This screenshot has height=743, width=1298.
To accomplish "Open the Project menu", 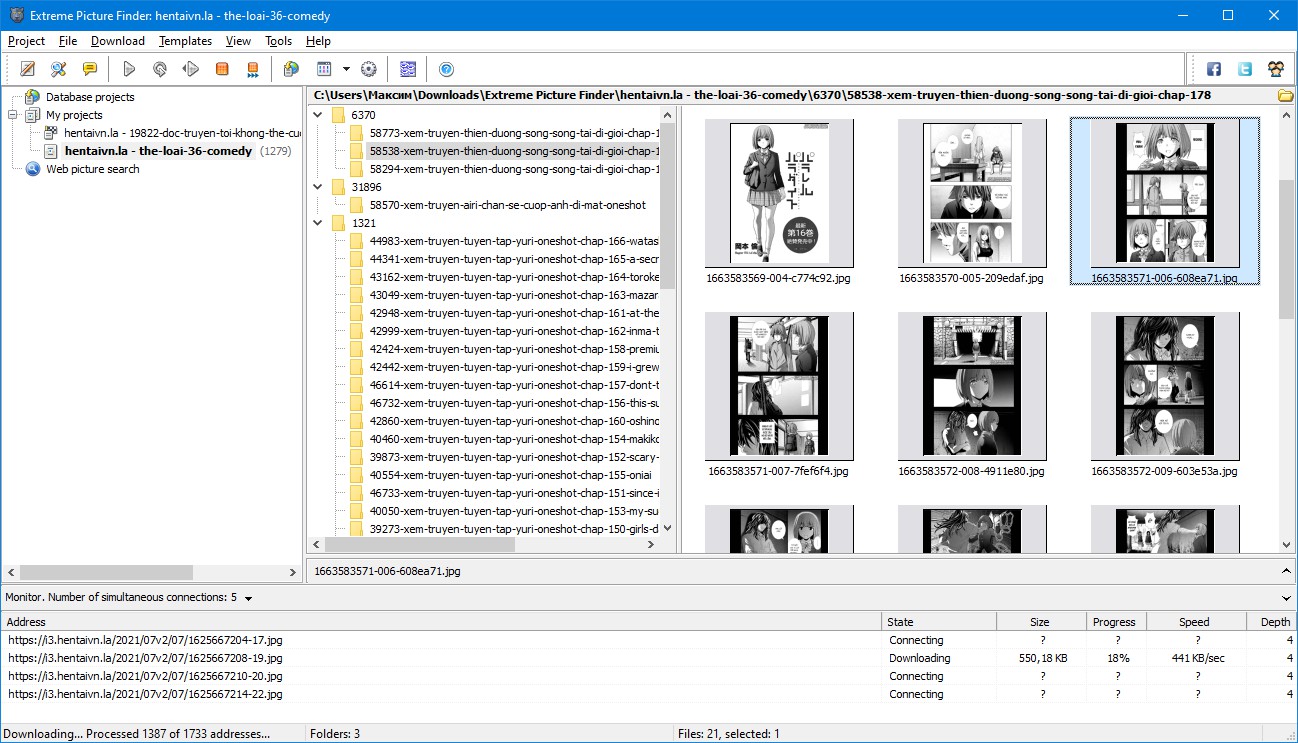I will (27, 41).
